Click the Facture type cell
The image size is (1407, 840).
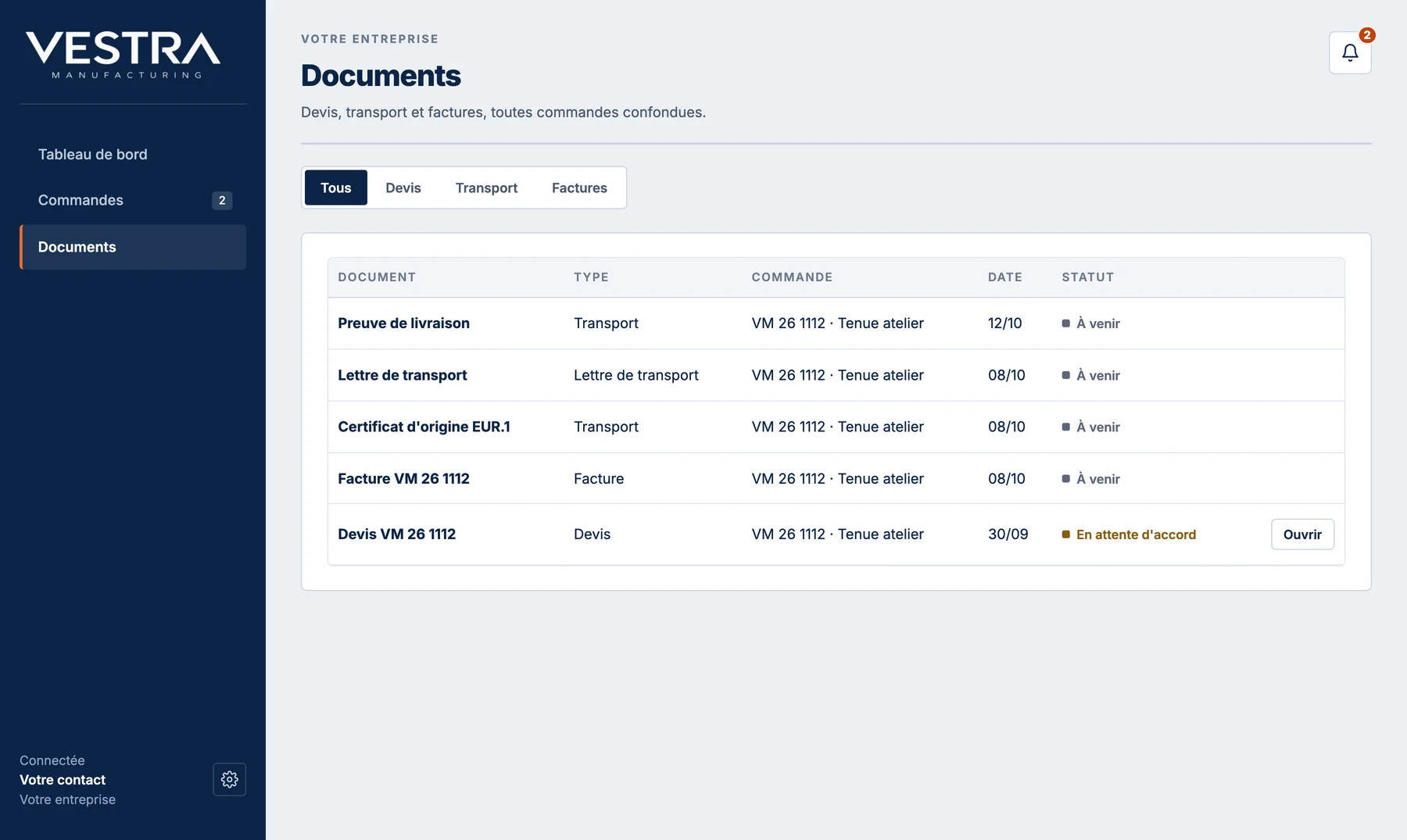599,478
